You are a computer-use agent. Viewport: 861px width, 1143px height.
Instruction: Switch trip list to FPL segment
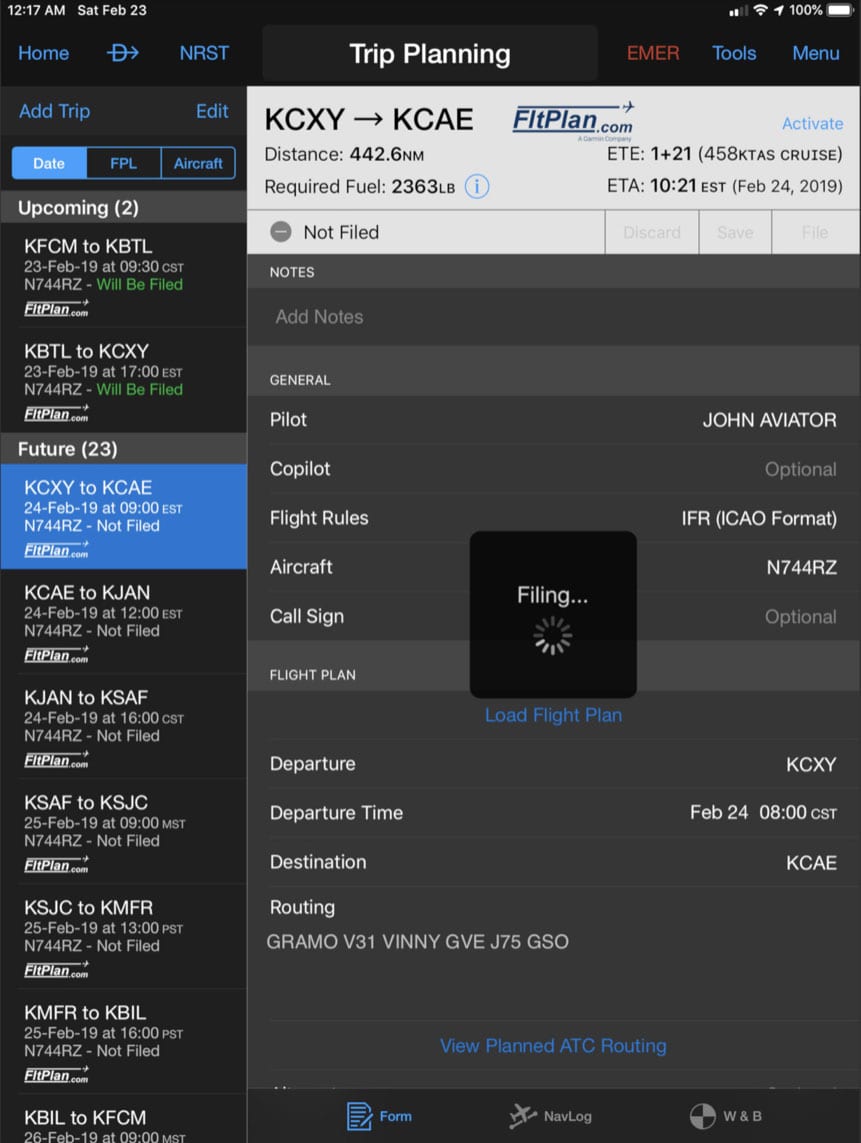(123, 163)
